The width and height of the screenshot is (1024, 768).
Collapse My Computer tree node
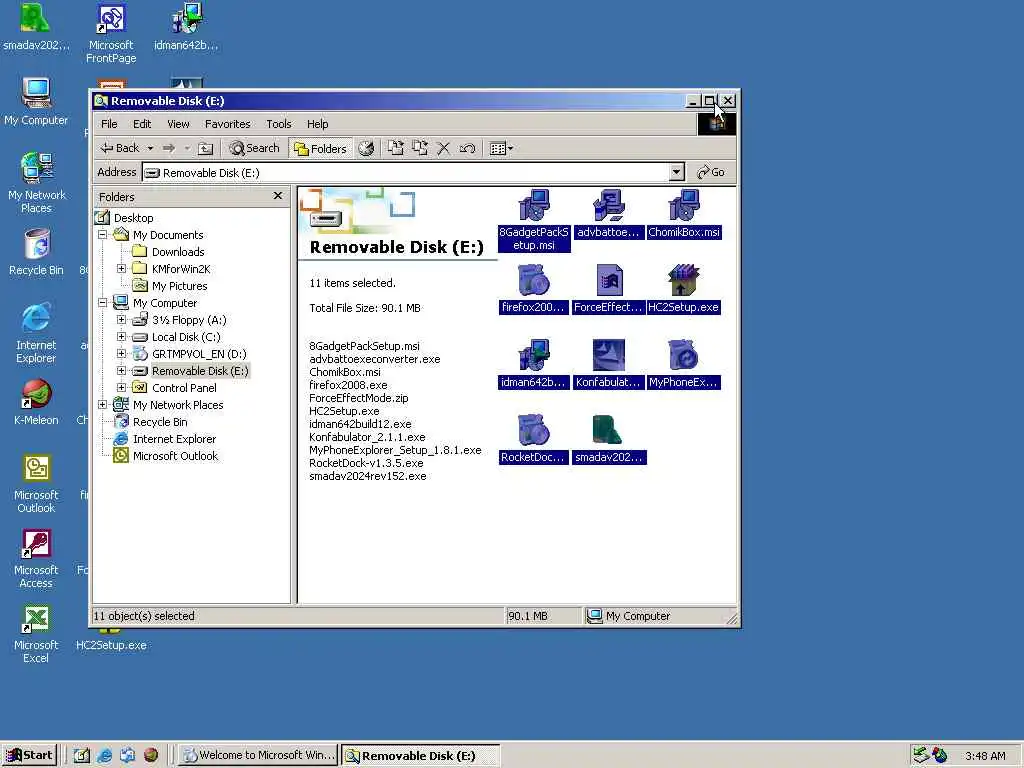point(103,302)
